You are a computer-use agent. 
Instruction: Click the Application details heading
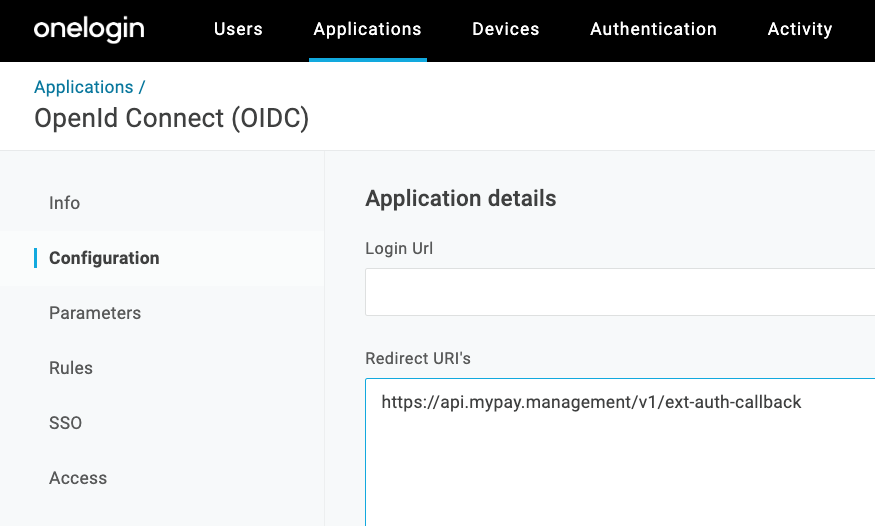pyautogui.click(x=461, y=199)
